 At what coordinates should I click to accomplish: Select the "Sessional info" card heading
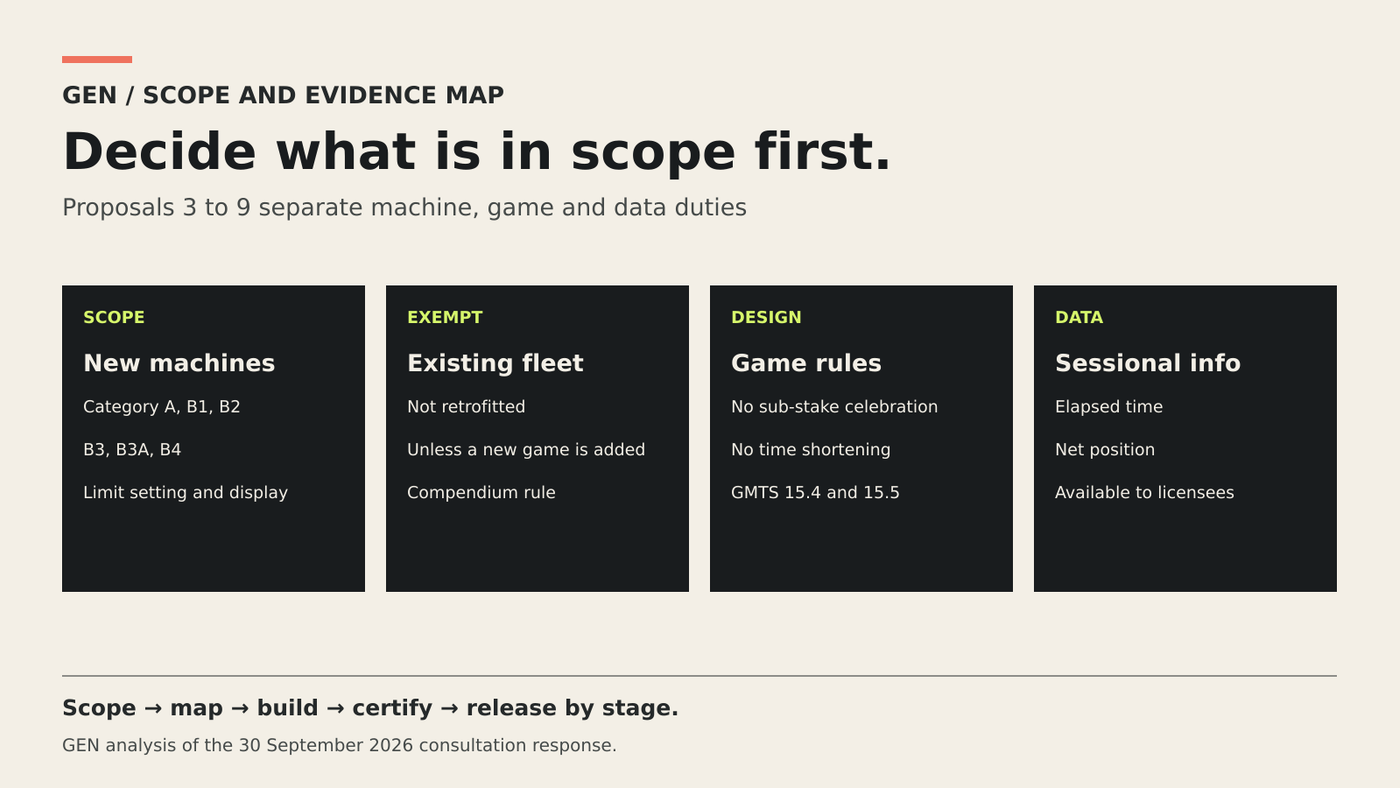(x=1148, y=363)
